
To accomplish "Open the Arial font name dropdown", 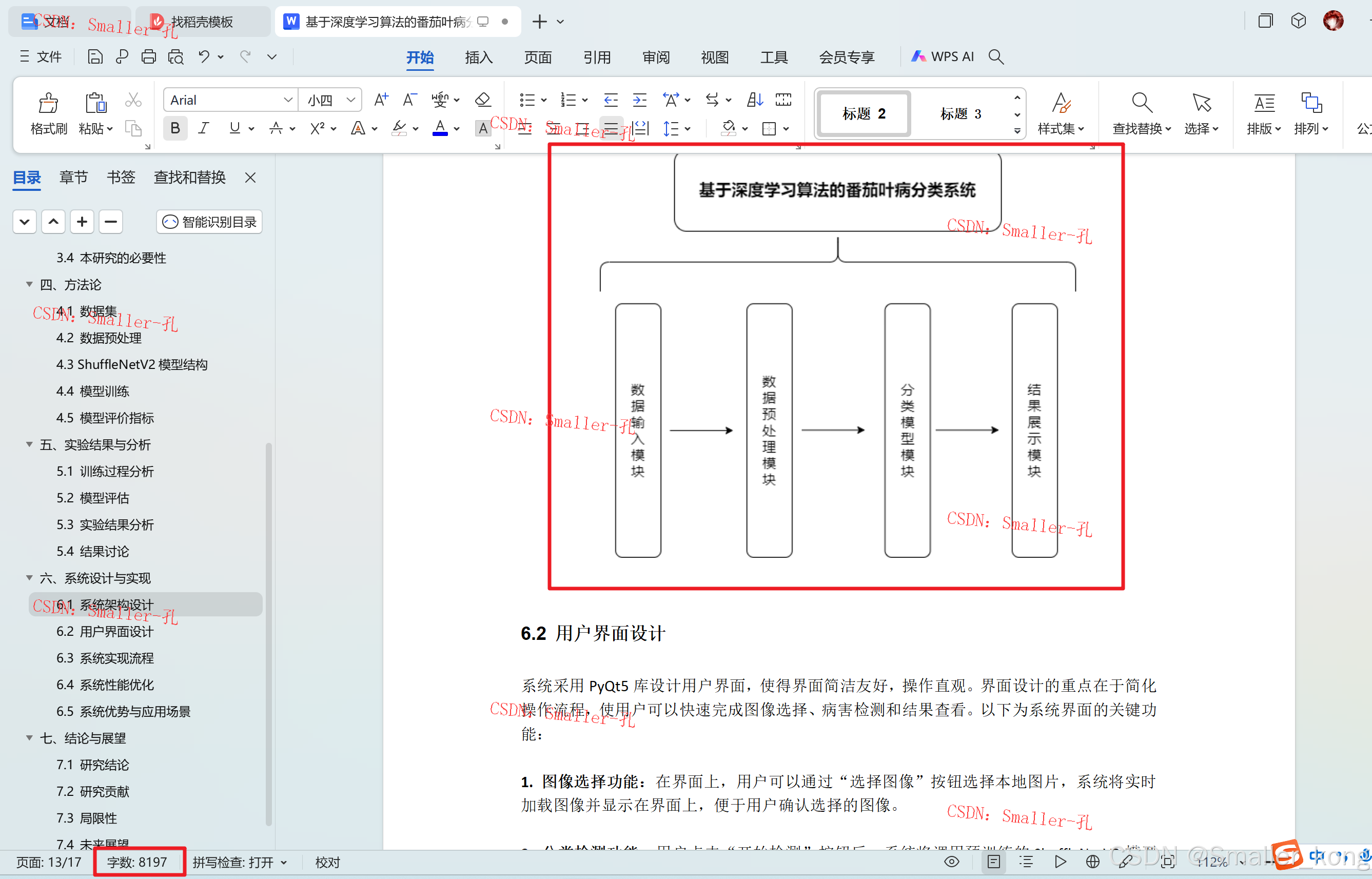I will pyautogui.click(x=288, y=101).
